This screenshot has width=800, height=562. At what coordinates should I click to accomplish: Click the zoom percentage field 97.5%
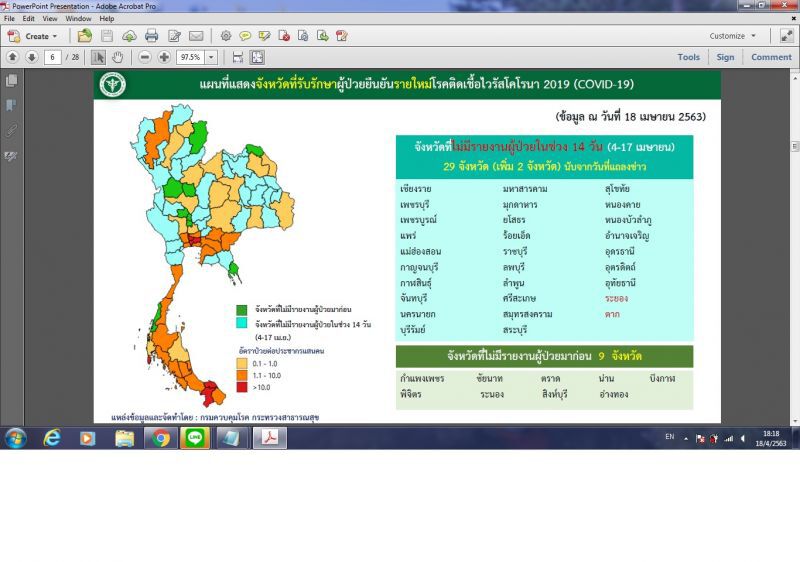tap(191, 57)
